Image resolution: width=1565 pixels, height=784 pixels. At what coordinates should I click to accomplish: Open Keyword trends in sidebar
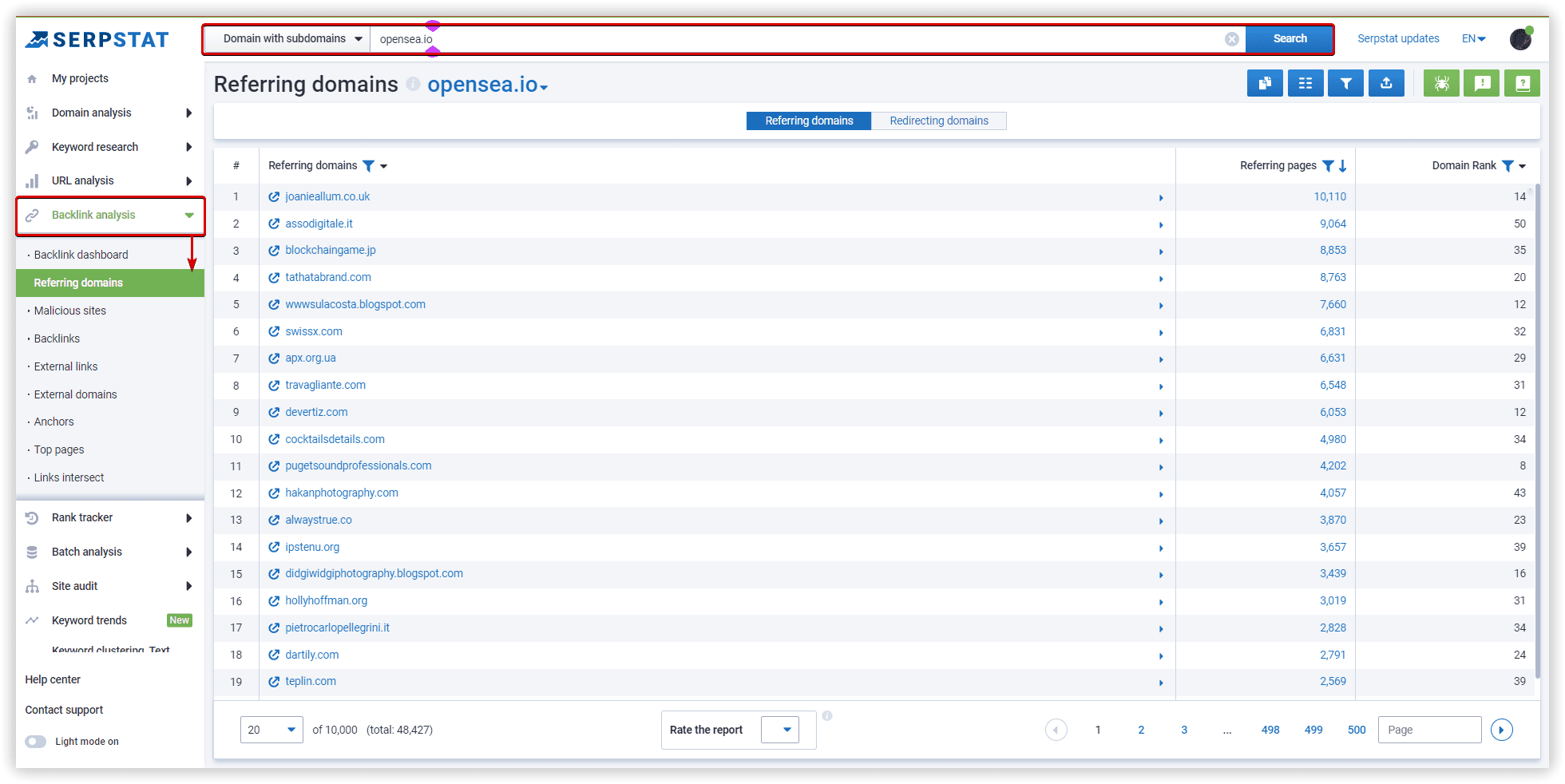pyautogui.click(x=89, y=620)
